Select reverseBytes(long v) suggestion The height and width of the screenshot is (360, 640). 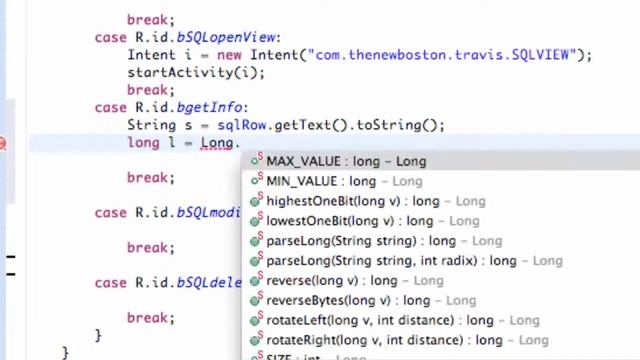[x=441, y=300]
